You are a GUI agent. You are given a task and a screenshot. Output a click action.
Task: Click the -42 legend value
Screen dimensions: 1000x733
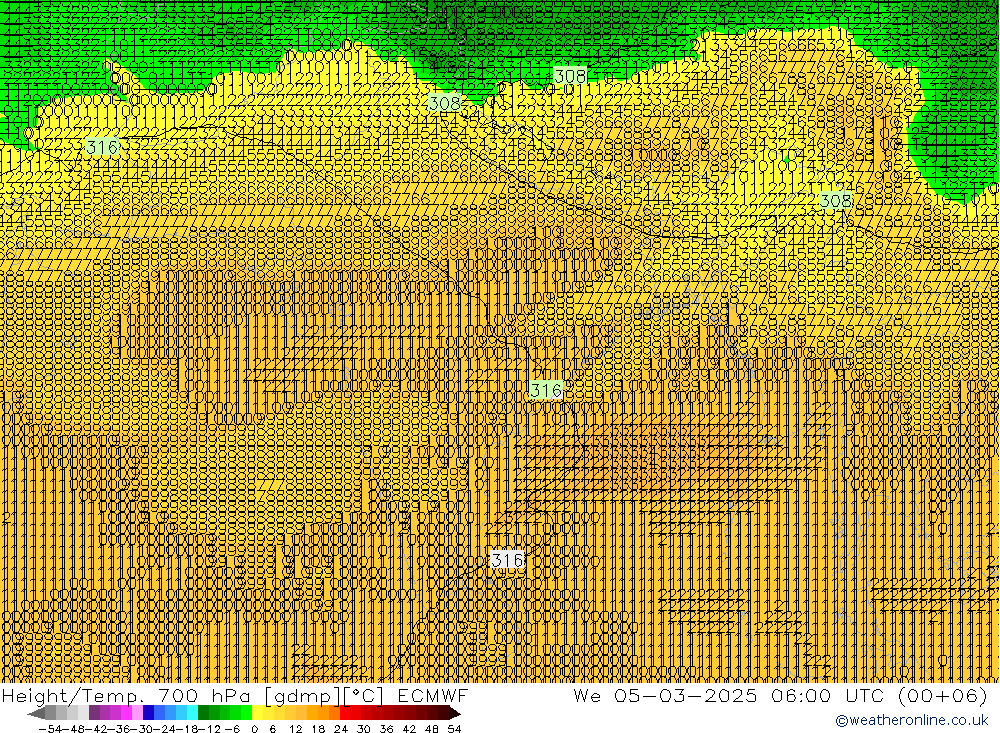(96, 729)
